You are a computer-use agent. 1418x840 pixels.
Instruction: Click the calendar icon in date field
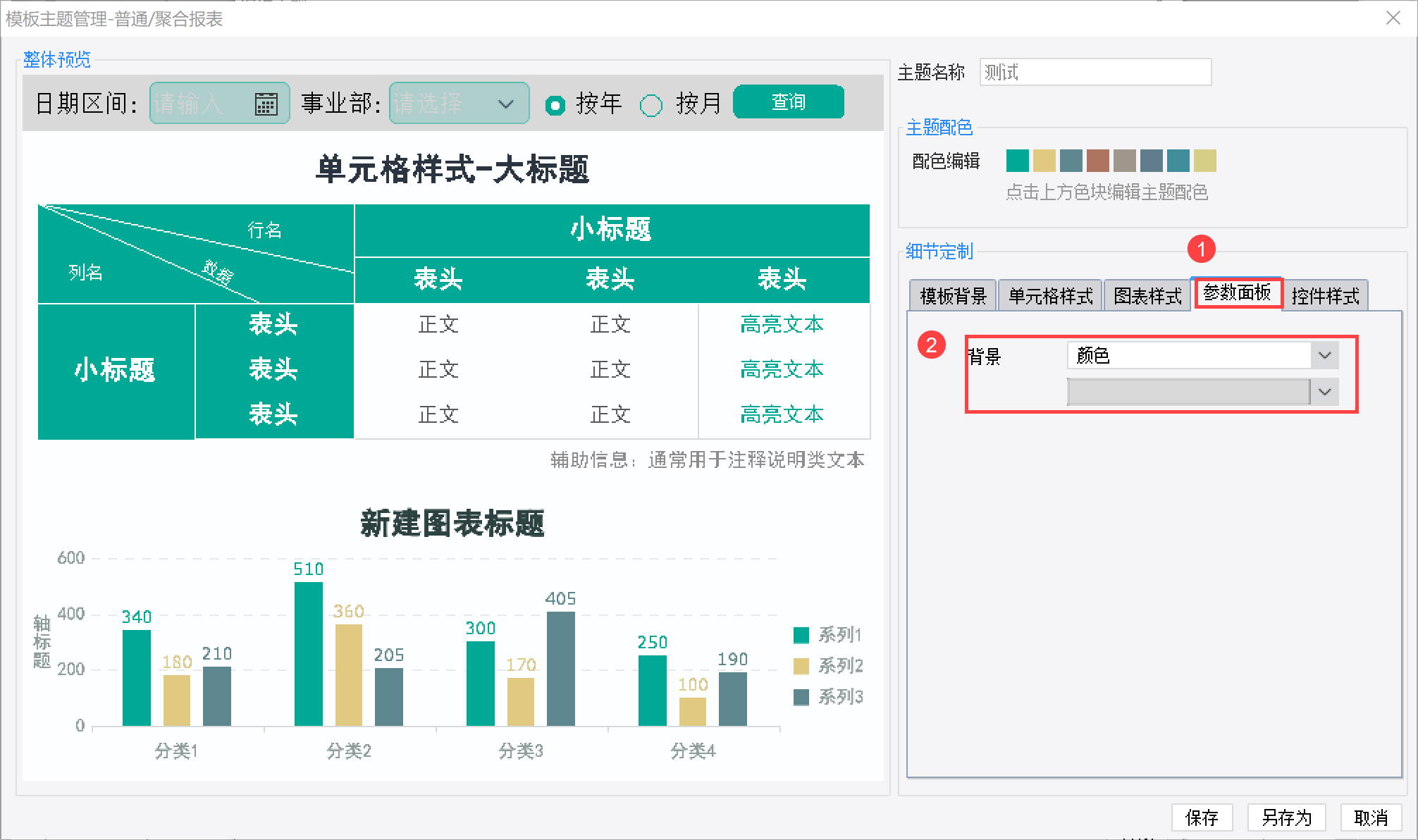tap(266, 104)
